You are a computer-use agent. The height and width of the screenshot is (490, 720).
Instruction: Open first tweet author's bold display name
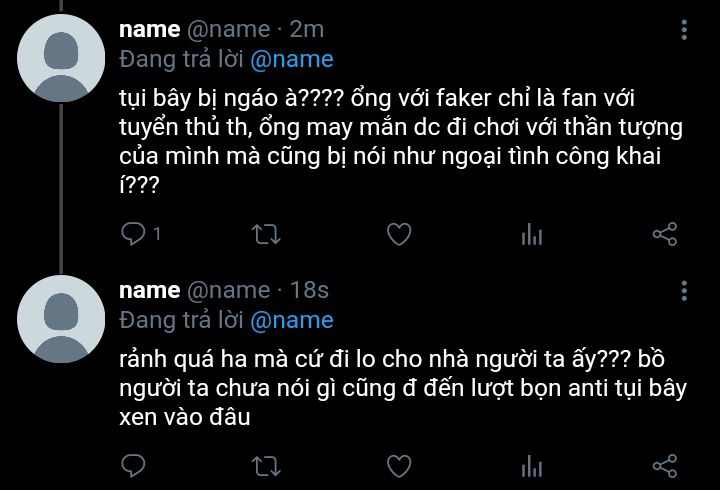click(150, 30)
